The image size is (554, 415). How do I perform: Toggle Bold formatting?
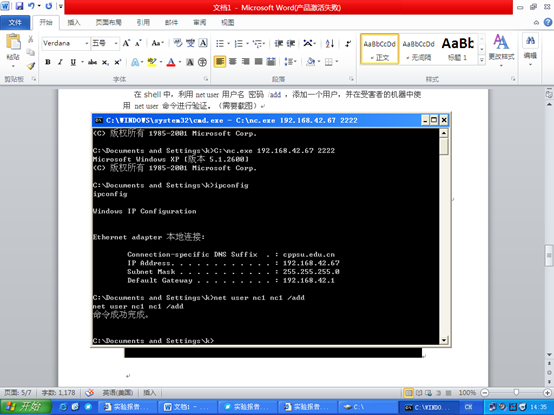click(x=48, y=62)
